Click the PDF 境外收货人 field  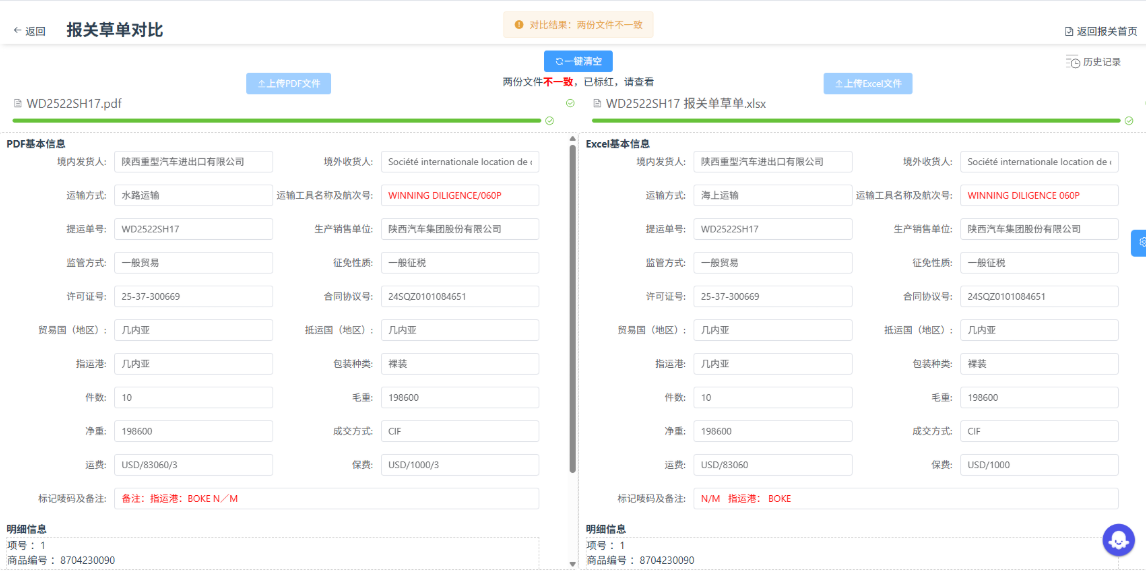pyautogui.click(x=459, y=162)
